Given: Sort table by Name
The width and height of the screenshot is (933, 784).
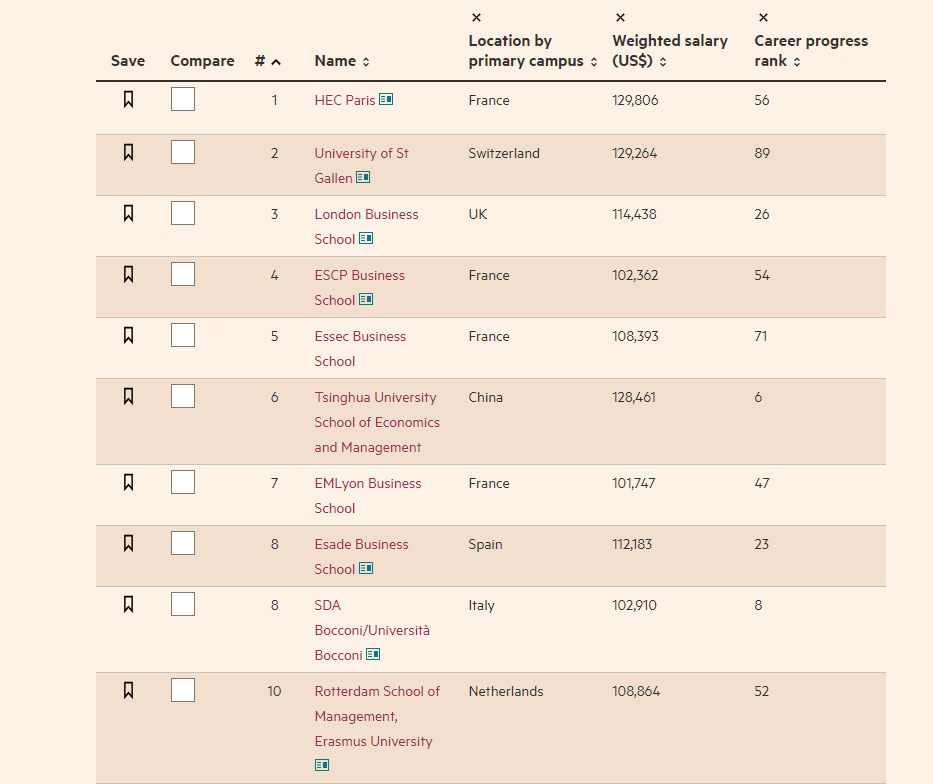Looking at the screenshot, I should (x=342, y=61).
